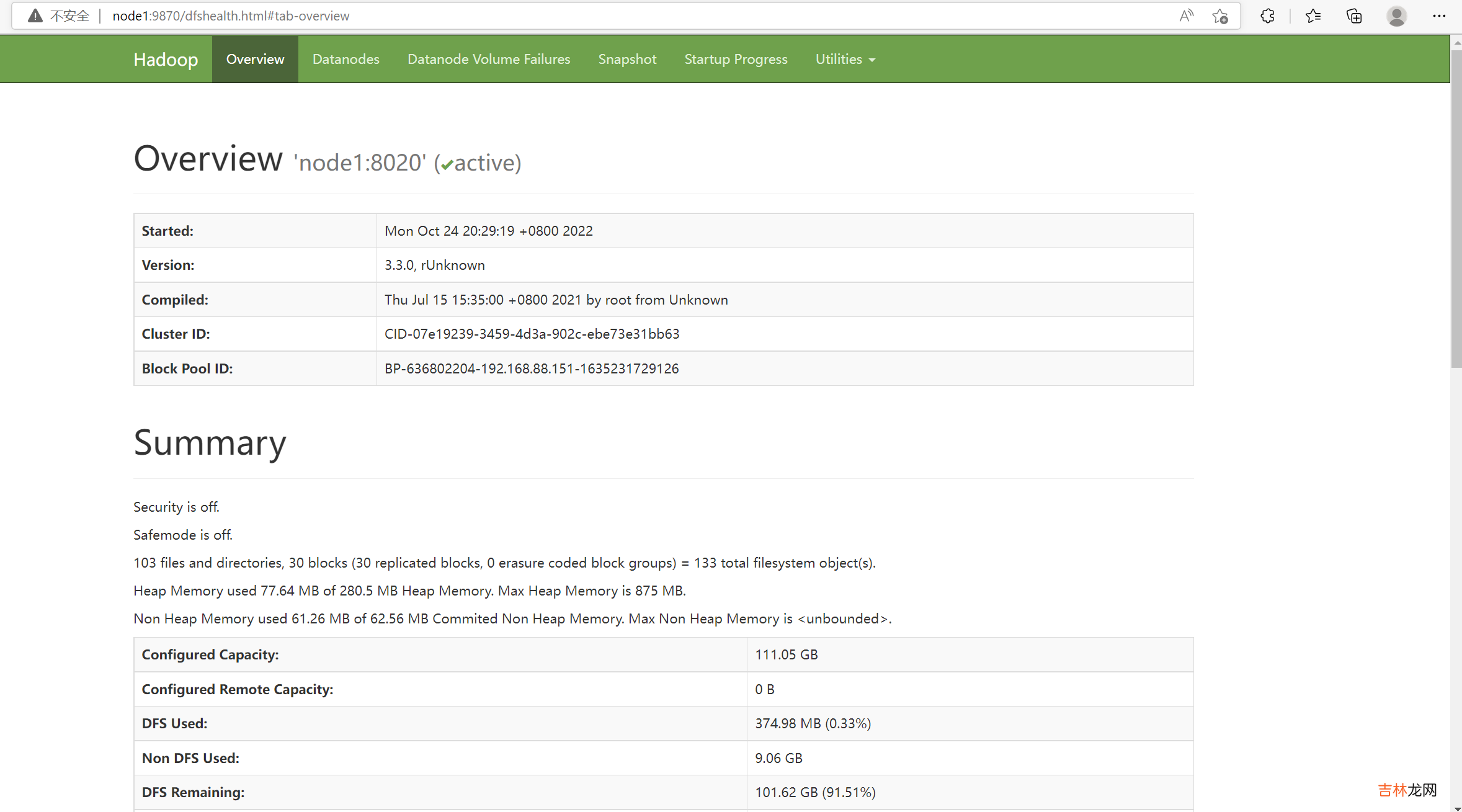Click the 'Heap Memory used 77.64 MB' line
The image size is (1462, 812).
pyautogui.click(x=409, y=591)
